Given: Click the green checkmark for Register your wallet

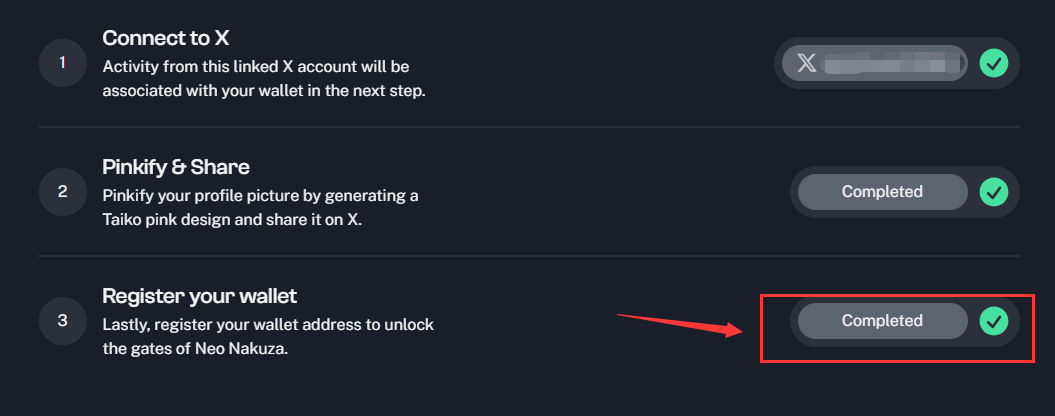Looking at the screenshot, I should 993,321.
